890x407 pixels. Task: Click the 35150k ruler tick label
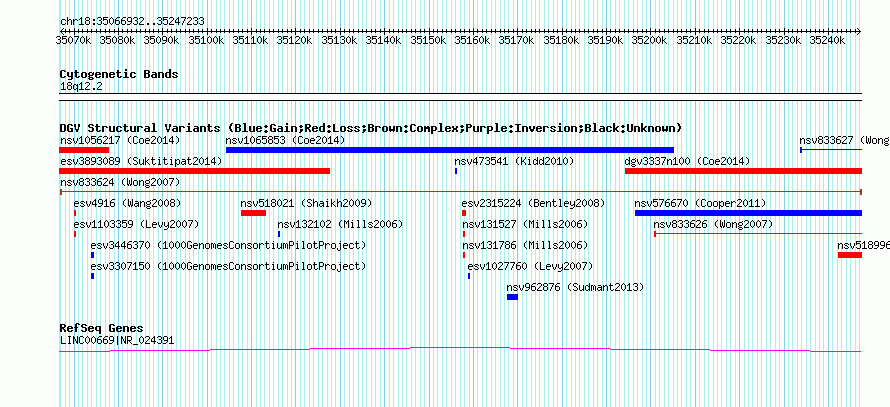(x=428, y=40)
